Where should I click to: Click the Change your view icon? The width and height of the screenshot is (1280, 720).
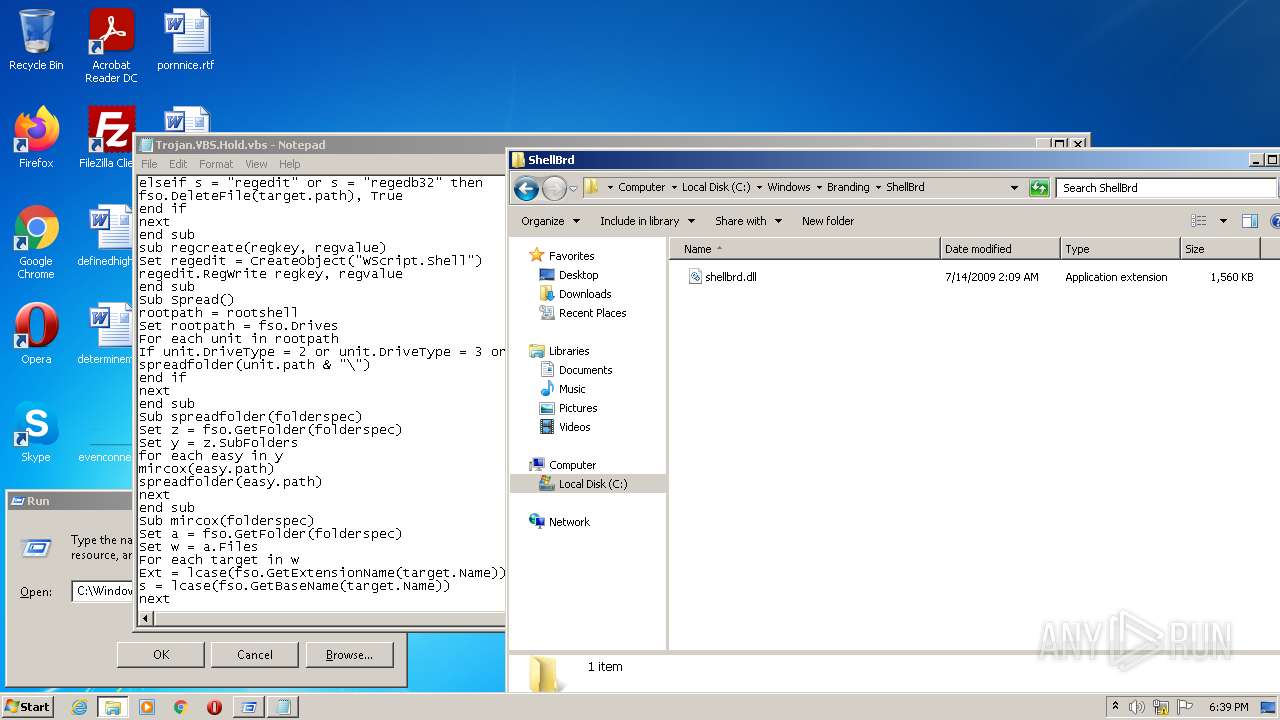click(1199, 221)
